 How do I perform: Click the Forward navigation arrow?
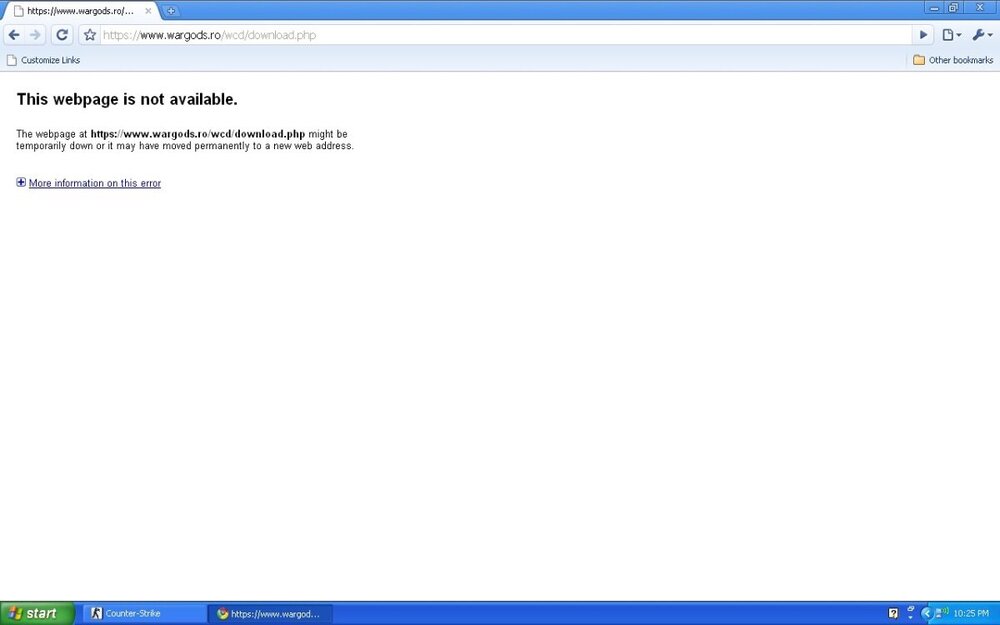(35, 35)
